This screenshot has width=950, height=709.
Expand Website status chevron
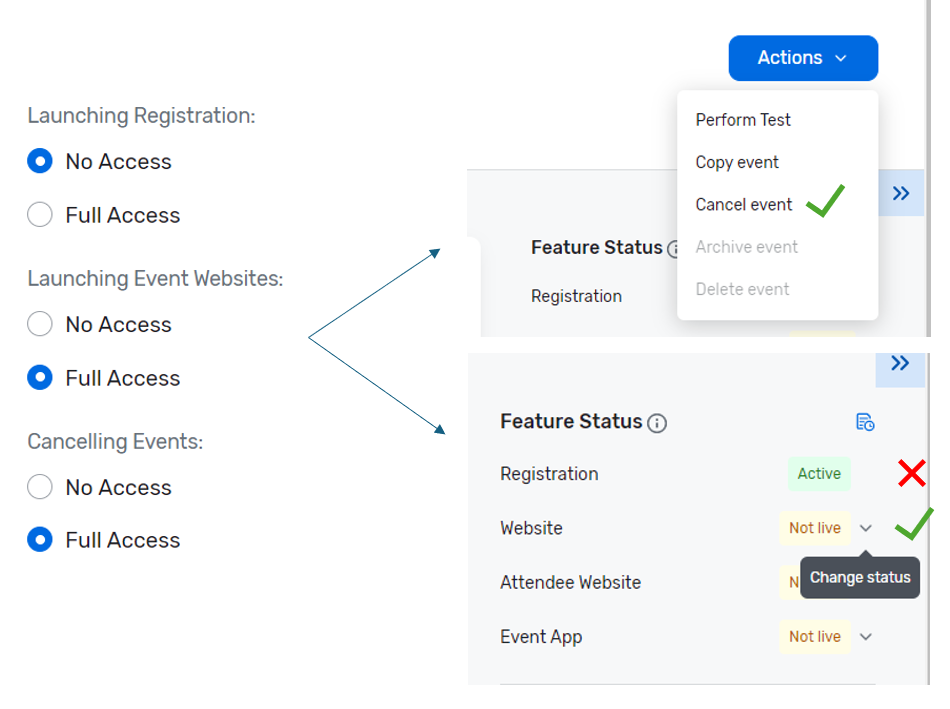tap(866, 528)
